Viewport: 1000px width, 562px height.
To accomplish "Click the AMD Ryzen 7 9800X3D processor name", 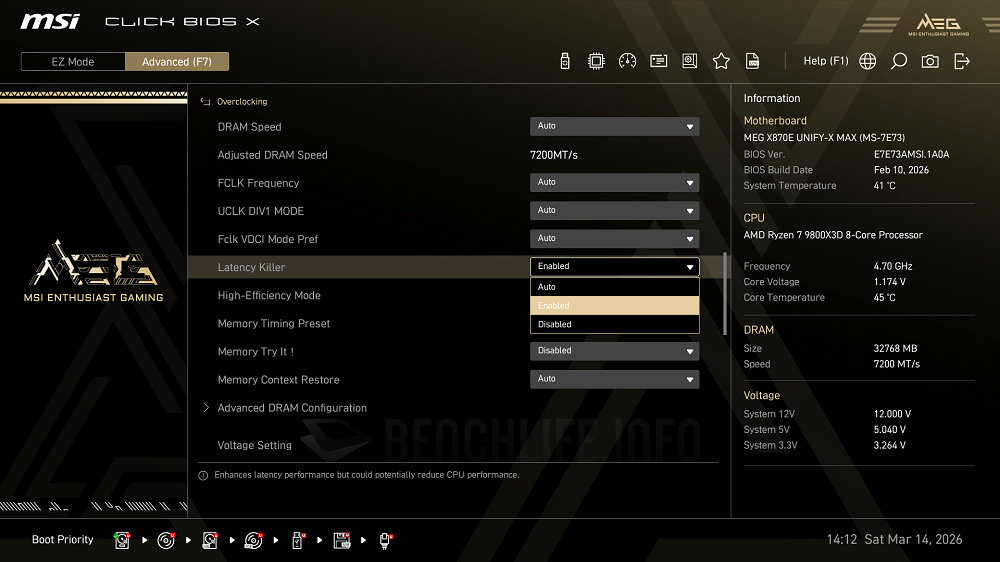I will pos(833,235).
